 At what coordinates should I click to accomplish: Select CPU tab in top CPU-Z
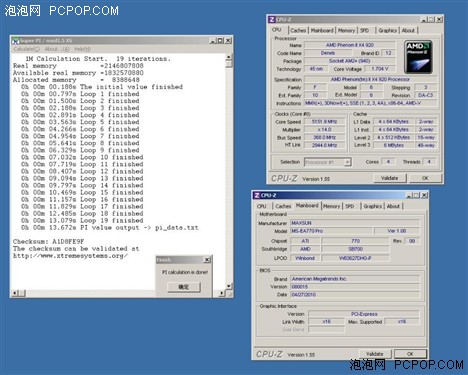tap(277, 30)
